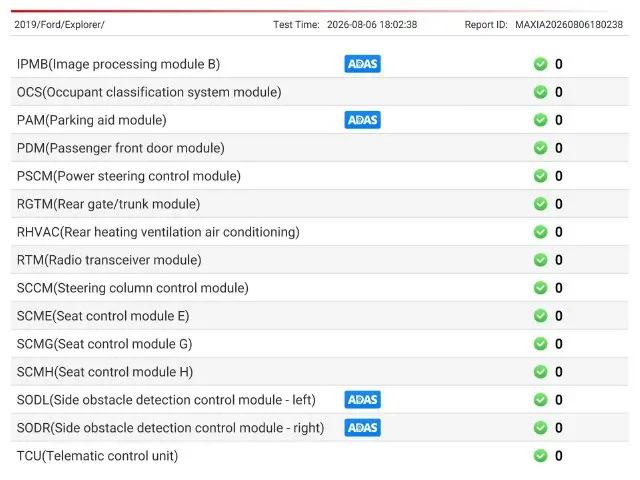Select TCU(Telematic control unit) text

[x=98, y=456]
